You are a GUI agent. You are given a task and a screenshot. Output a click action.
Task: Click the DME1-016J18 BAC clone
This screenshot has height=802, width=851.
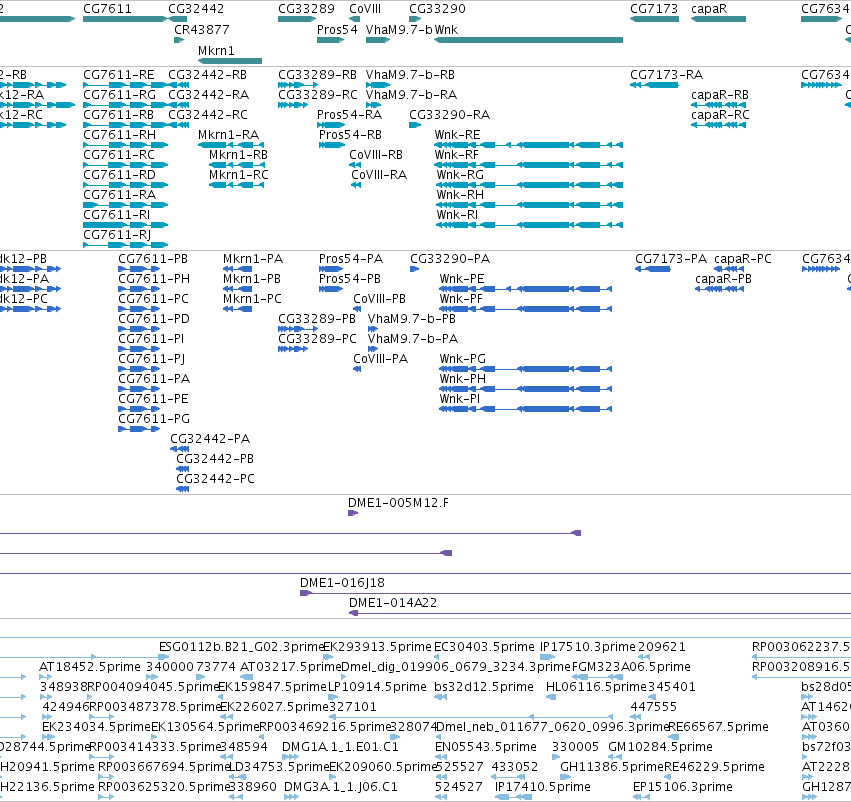tap(342, 583)
